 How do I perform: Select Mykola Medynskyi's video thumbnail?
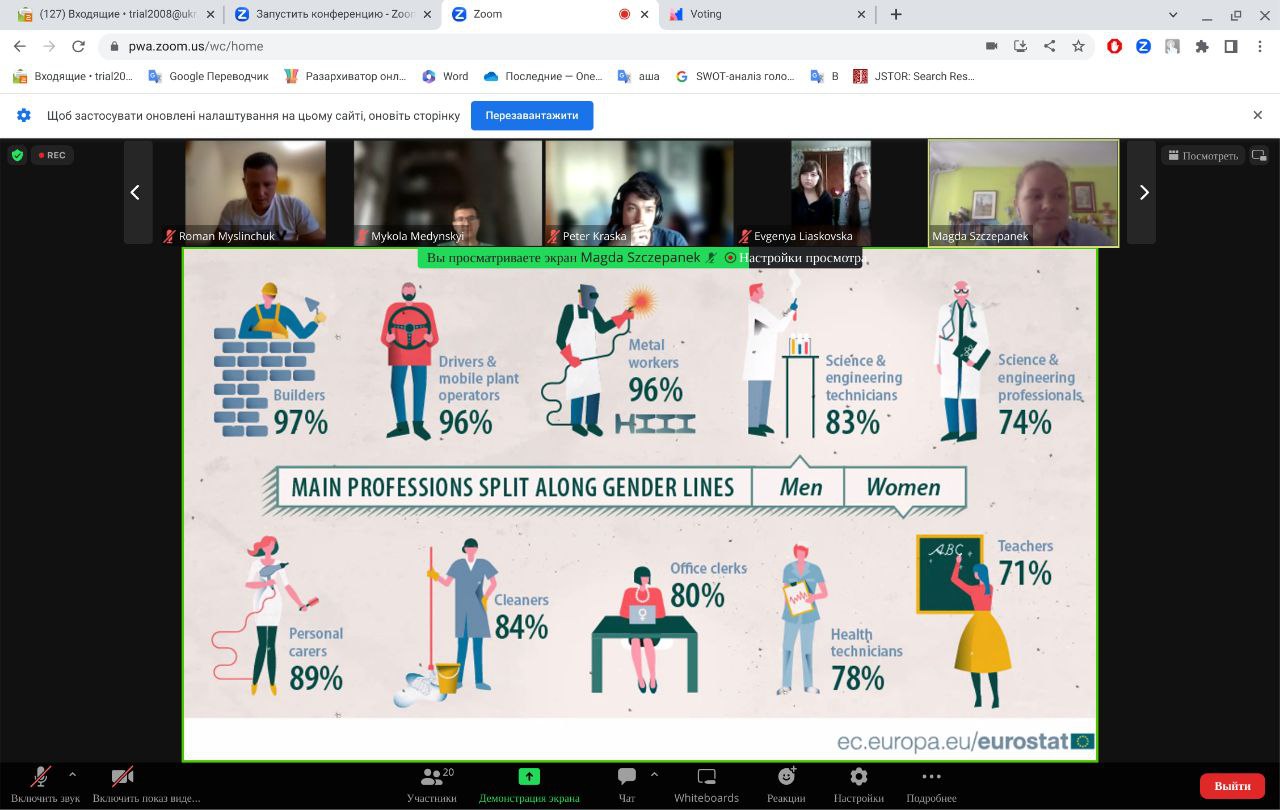tap(448, 193)
